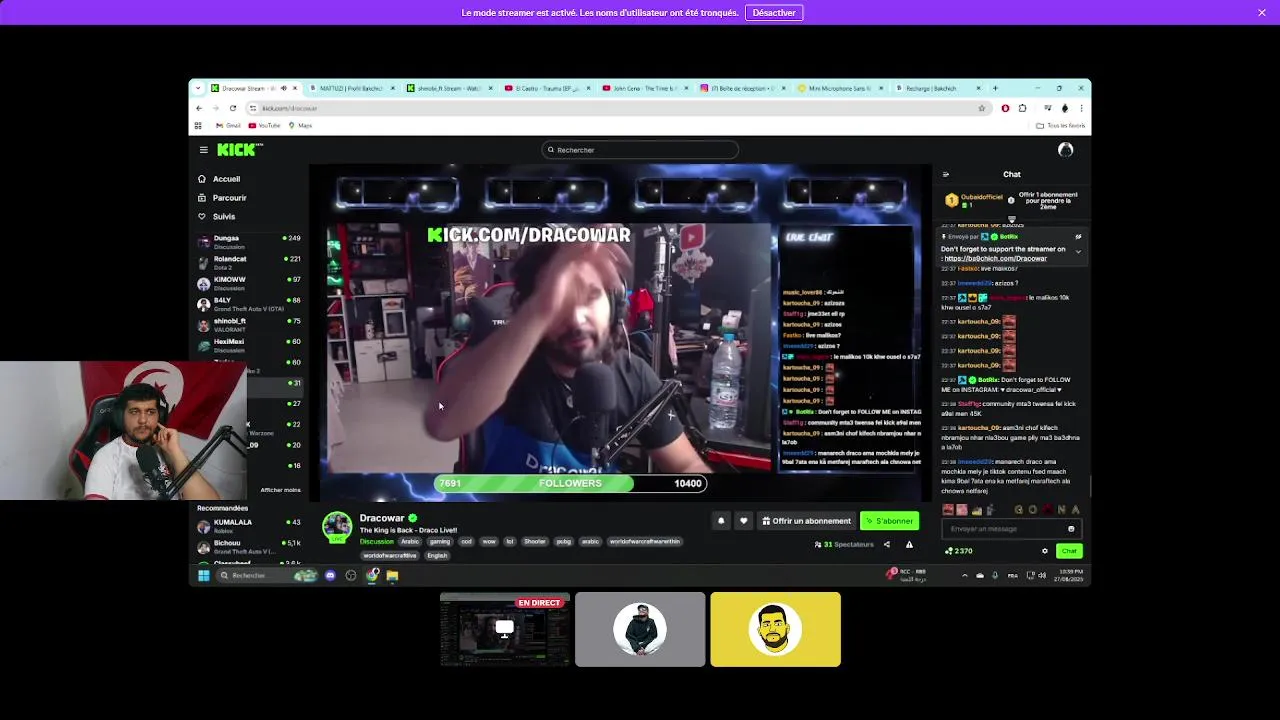Open a new browser tab with plus

point(995,88)
